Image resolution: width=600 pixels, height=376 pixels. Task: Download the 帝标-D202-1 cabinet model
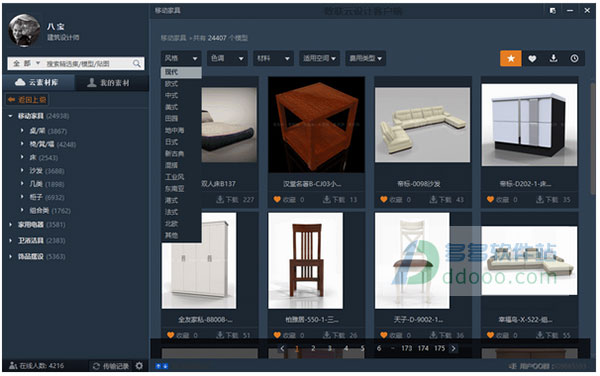coord(553,199)
